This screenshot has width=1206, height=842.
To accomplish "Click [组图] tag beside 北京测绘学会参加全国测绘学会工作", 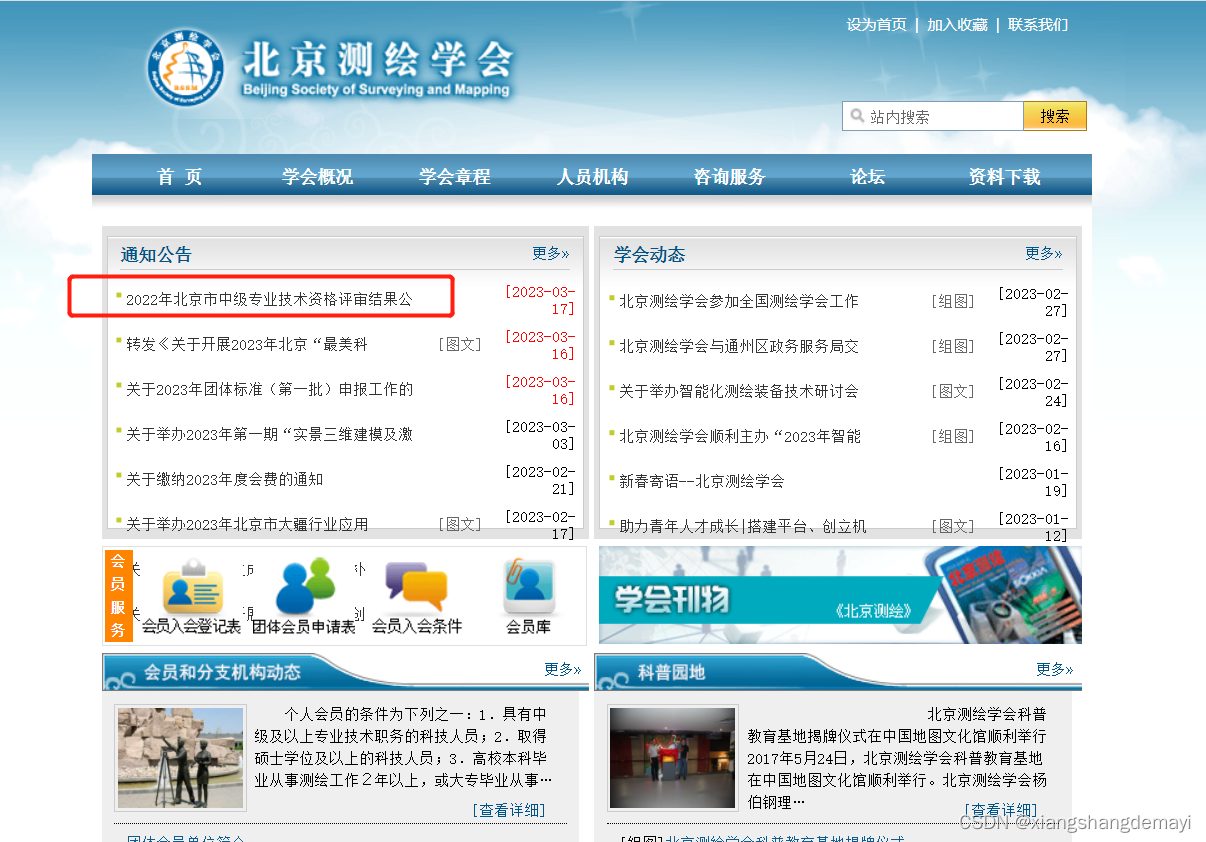I will tap(953, 301).
